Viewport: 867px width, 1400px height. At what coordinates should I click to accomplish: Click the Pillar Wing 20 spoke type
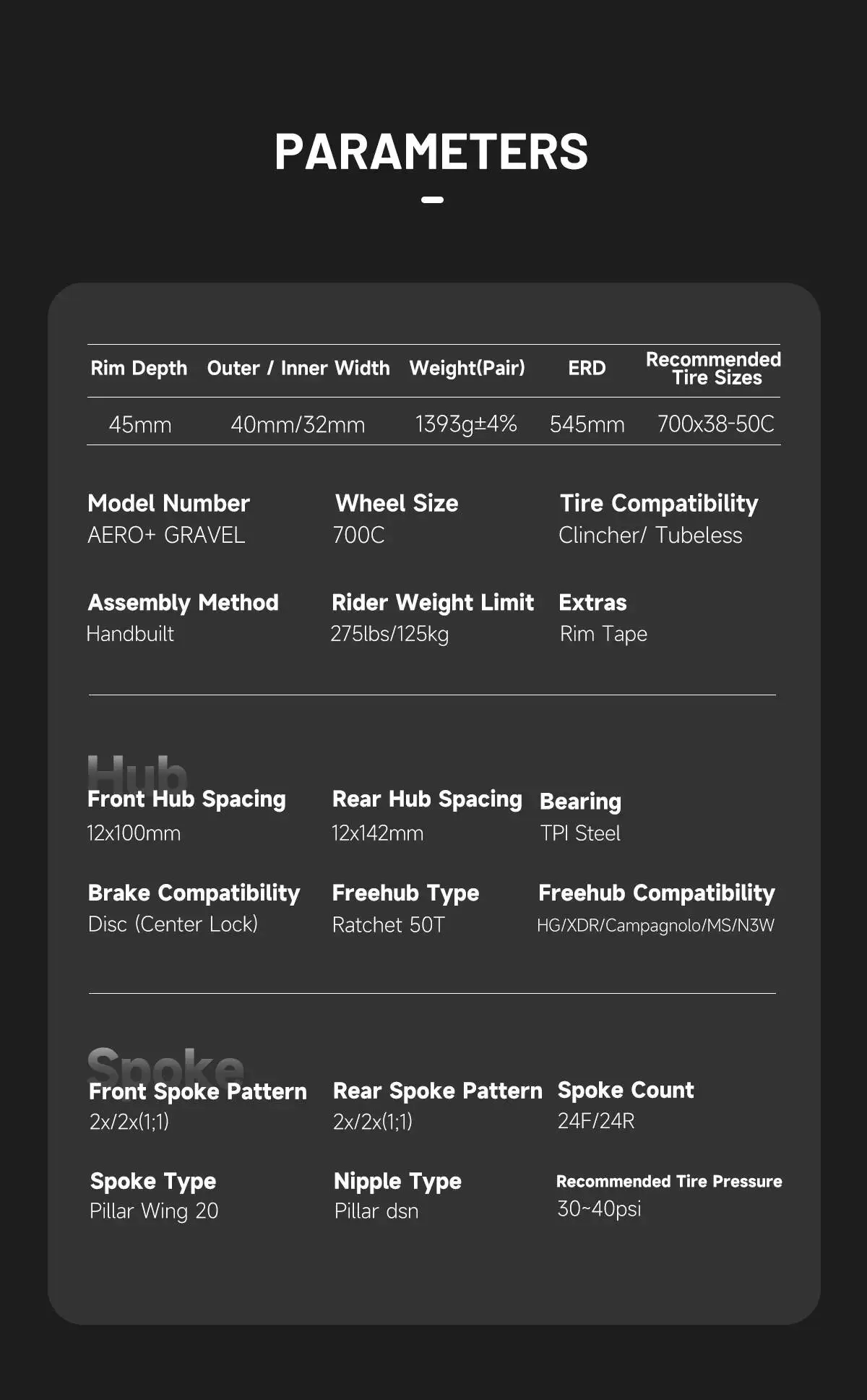[154, 1211]
